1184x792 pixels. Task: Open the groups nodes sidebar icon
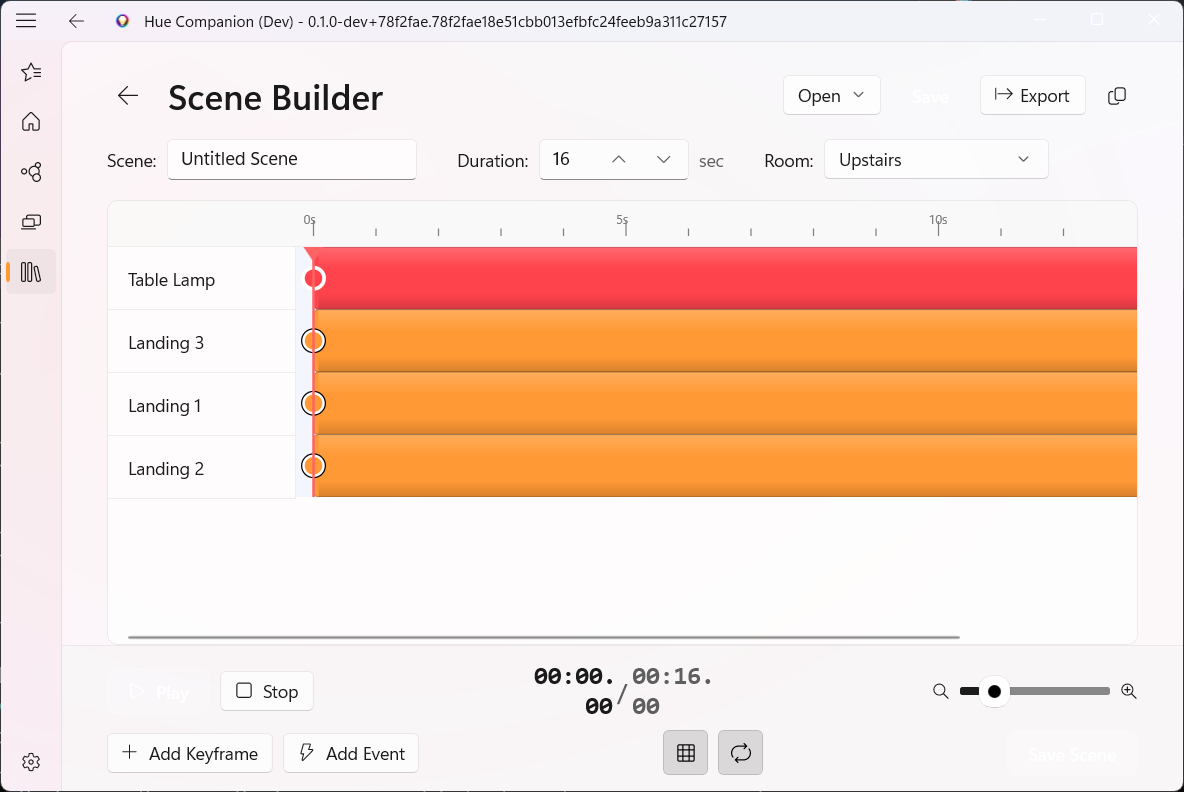coord(31,172)
